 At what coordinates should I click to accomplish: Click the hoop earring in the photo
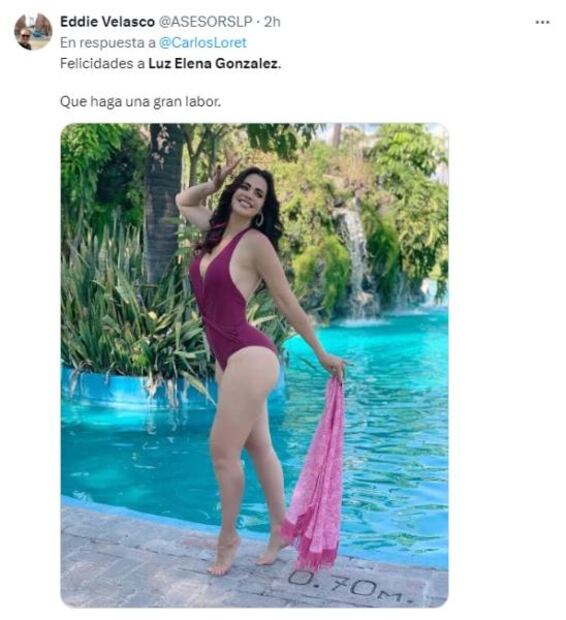coord(259,220)
